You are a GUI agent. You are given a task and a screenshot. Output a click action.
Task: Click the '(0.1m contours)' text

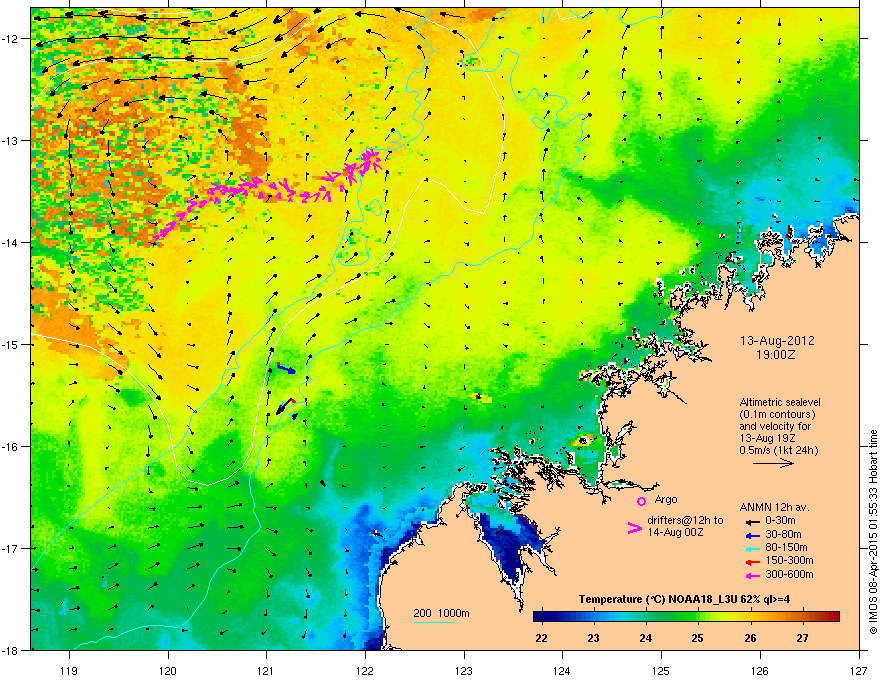tap(777, 414)
